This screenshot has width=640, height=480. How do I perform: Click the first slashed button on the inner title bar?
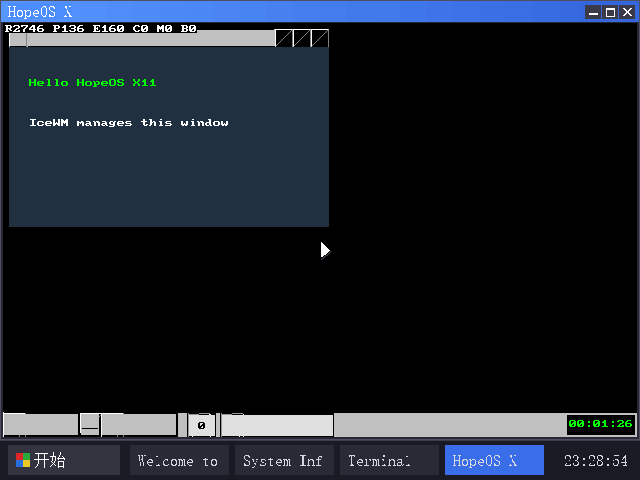(284, 38)
